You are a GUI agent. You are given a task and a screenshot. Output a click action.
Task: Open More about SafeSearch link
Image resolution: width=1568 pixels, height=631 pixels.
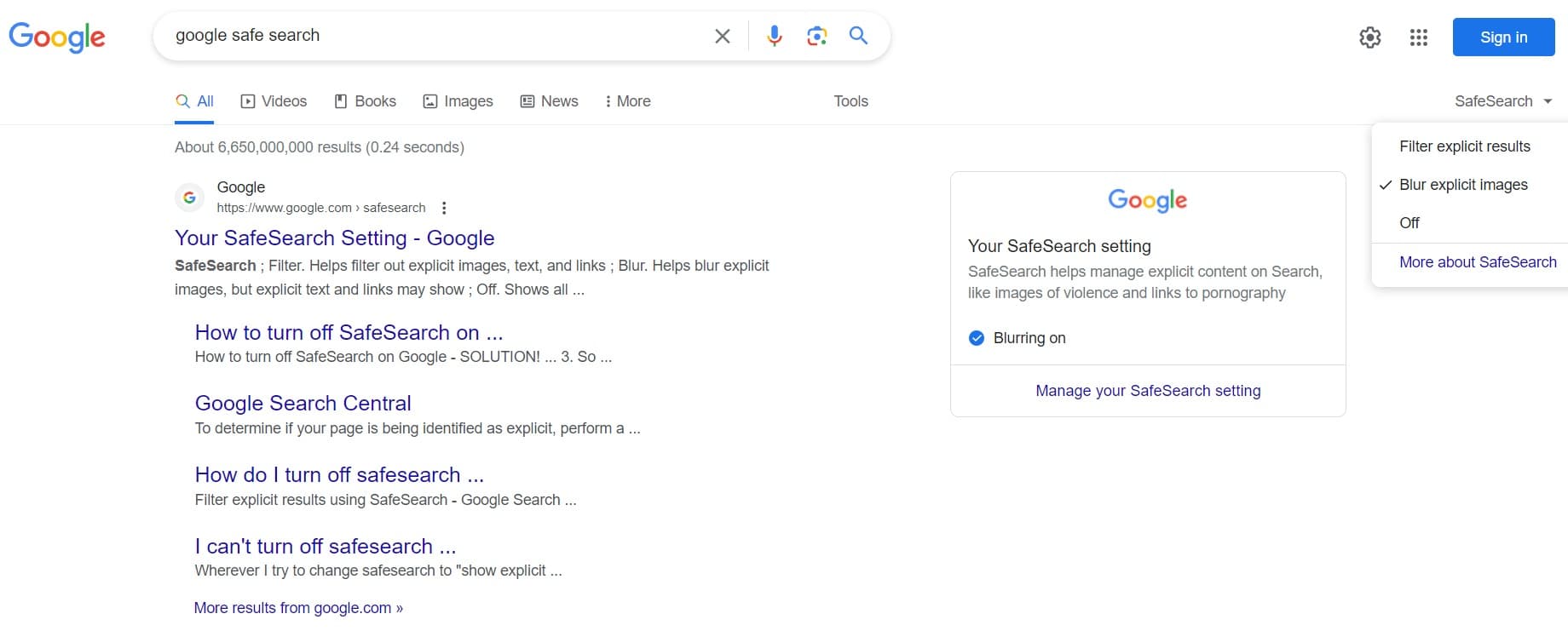(x=1478, y=262)
